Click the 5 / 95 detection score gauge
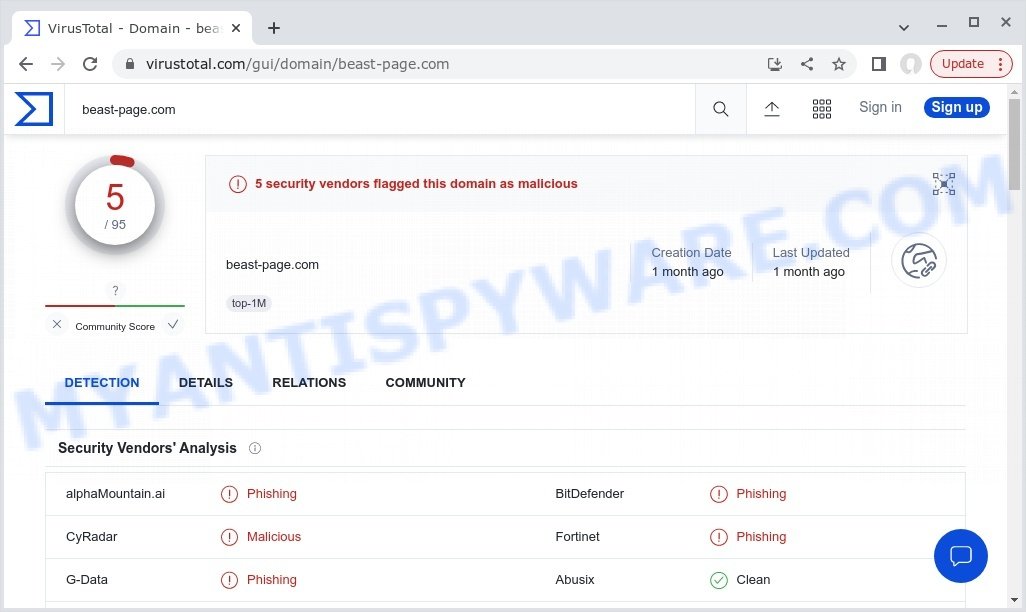 (115, 205)
